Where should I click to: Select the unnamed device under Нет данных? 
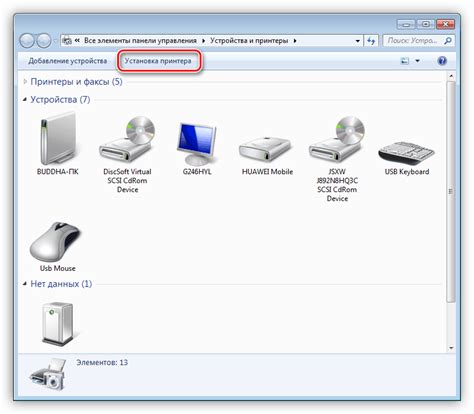[58, 323]
